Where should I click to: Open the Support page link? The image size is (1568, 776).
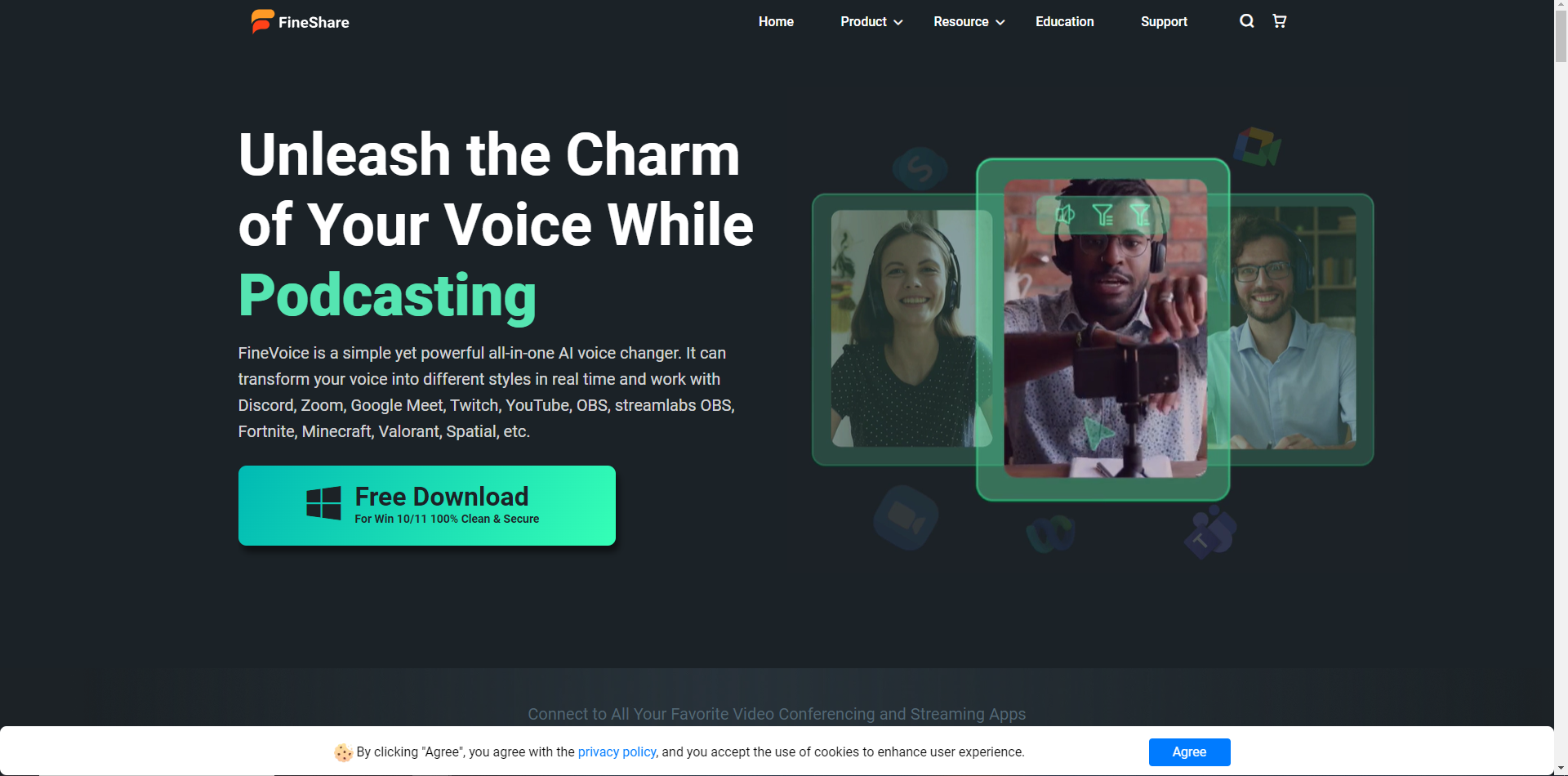[1164, 22]
